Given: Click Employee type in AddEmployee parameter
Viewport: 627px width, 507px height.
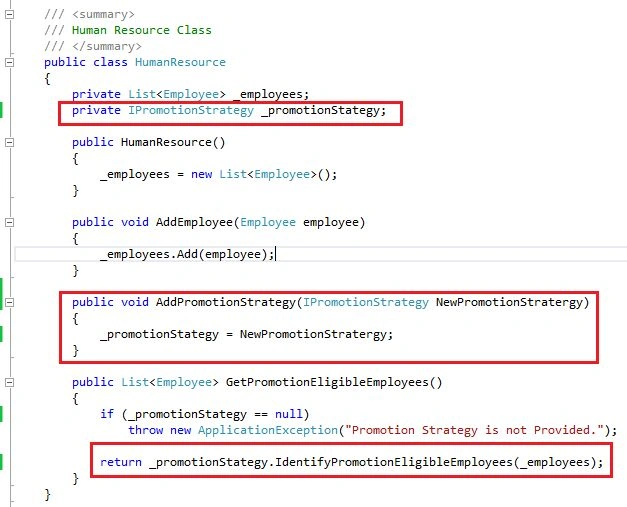Looking at the screenshot, I should (268, 222).
